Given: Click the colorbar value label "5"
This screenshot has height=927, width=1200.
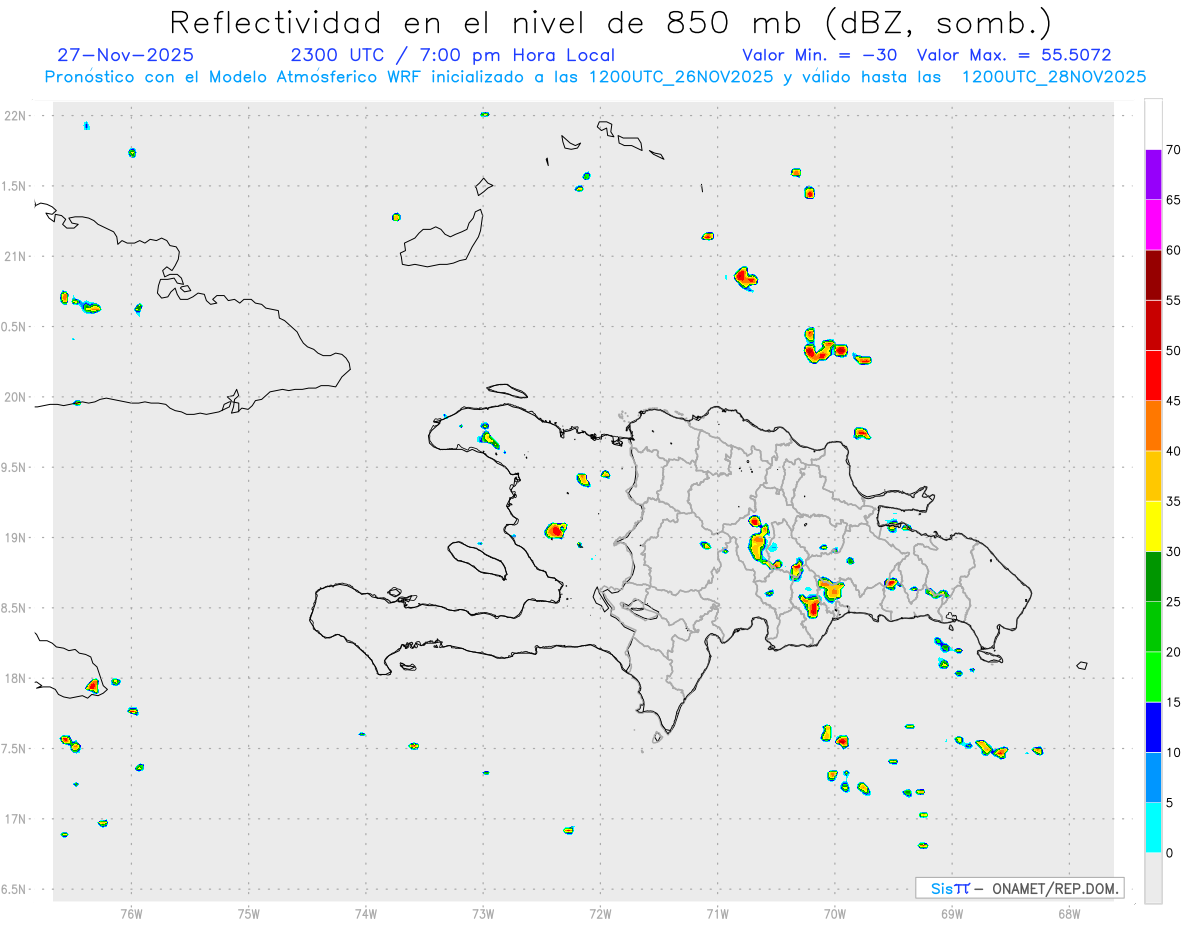Looking at the screenshot, I should click(x=1170, y=803).
